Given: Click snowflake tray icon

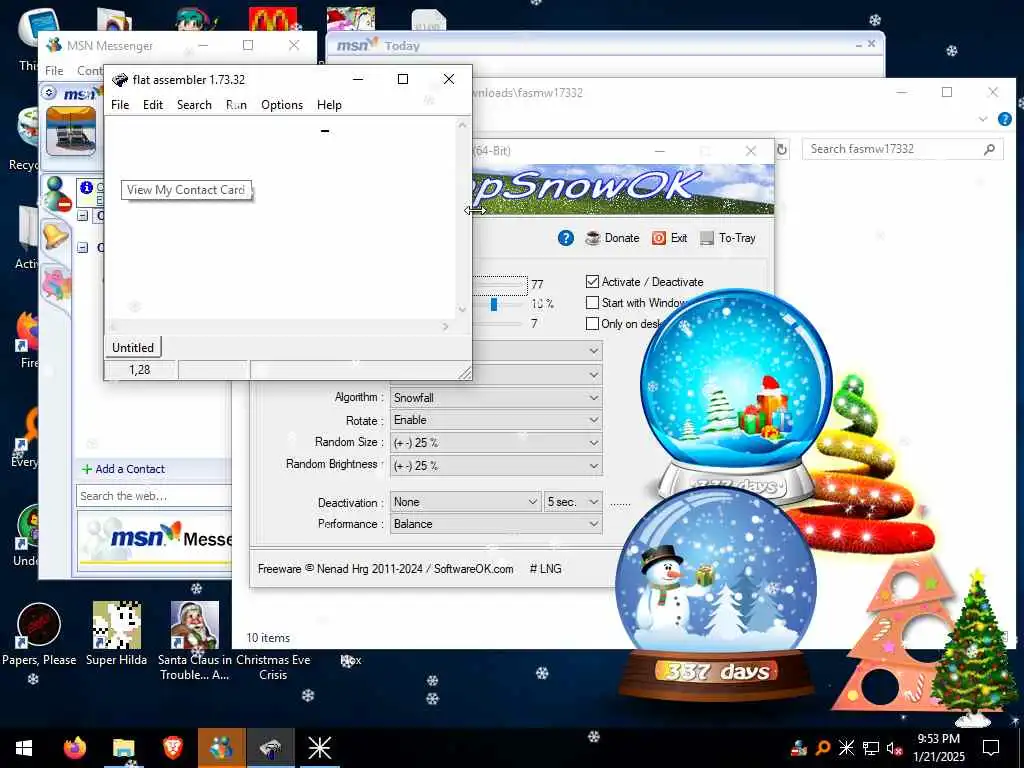Looking at the screenshot, I should 846,748.
